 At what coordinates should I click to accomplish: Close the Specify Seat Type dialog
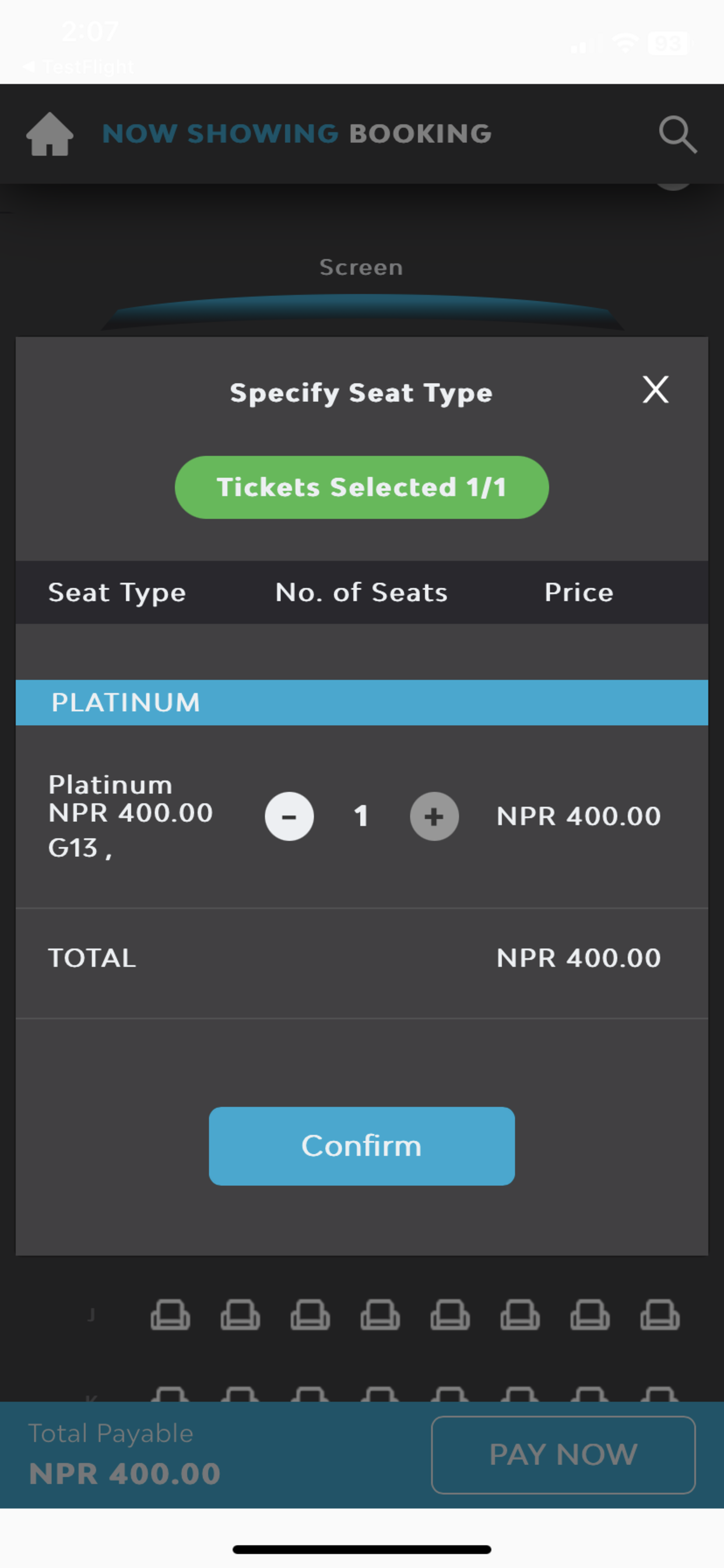pyautogui.click(x=655, y=390)
